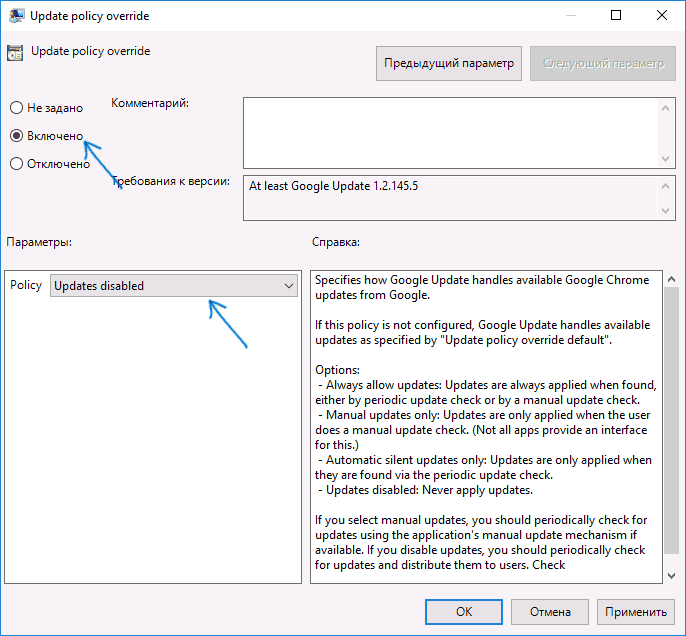This screenshot has width=686, height=636.
Task: Click inside the Комментарий text box
Action: (x=450, y=130)
